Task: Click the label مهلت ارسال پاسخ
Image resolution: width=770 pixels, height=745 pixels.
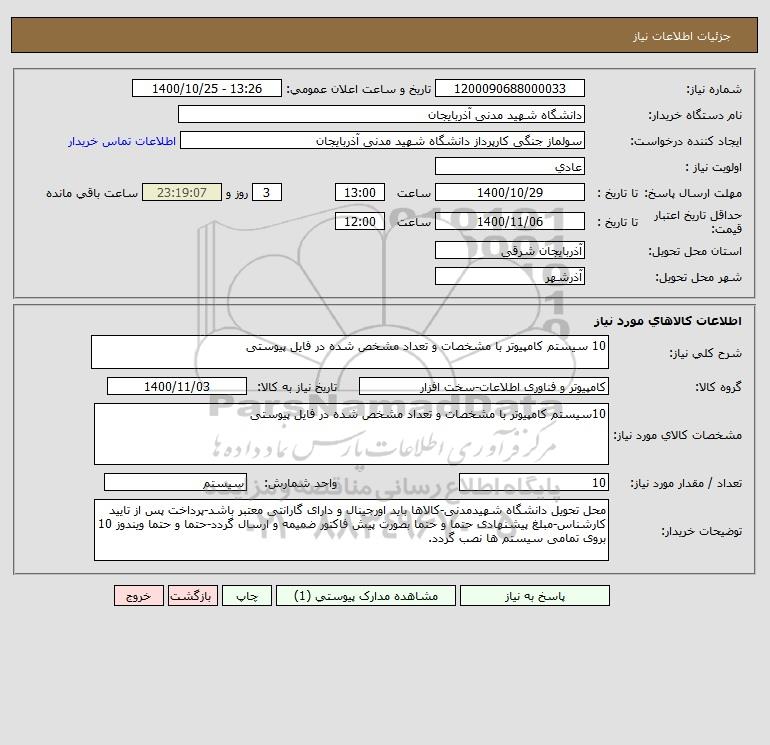Action: pos(693,193)
